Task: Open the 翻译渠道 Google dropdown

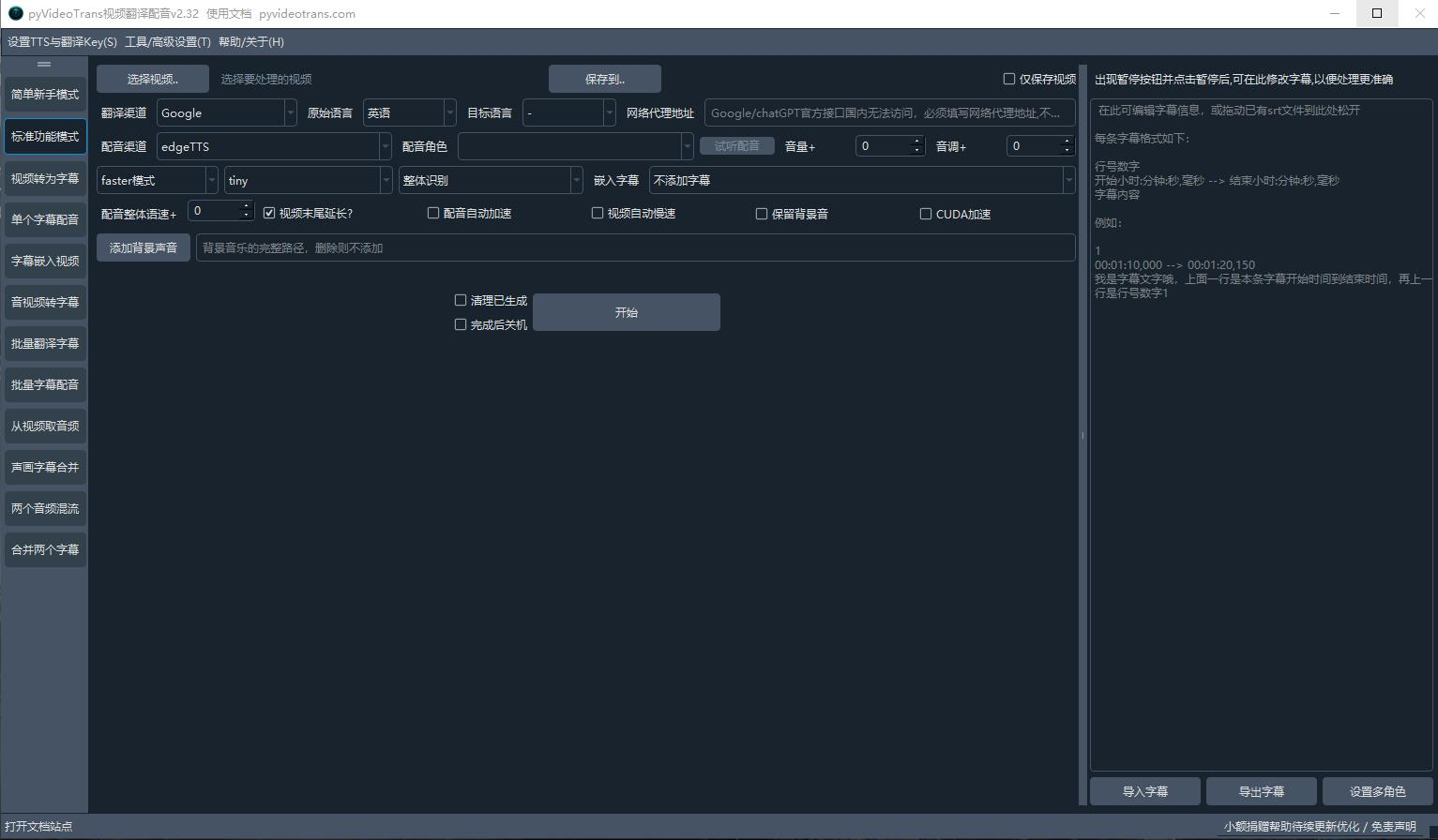Action: coord(226,112)
